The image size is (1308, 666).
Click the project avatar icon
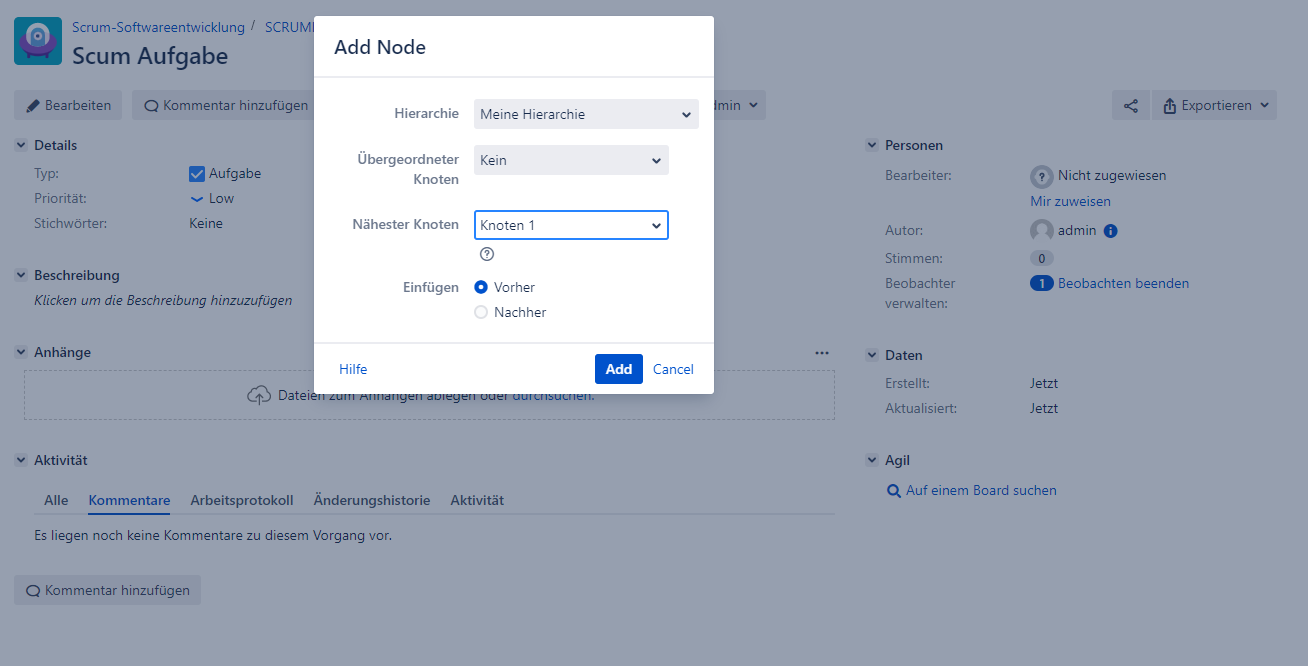pyautogui.click(x=38, y=41)
